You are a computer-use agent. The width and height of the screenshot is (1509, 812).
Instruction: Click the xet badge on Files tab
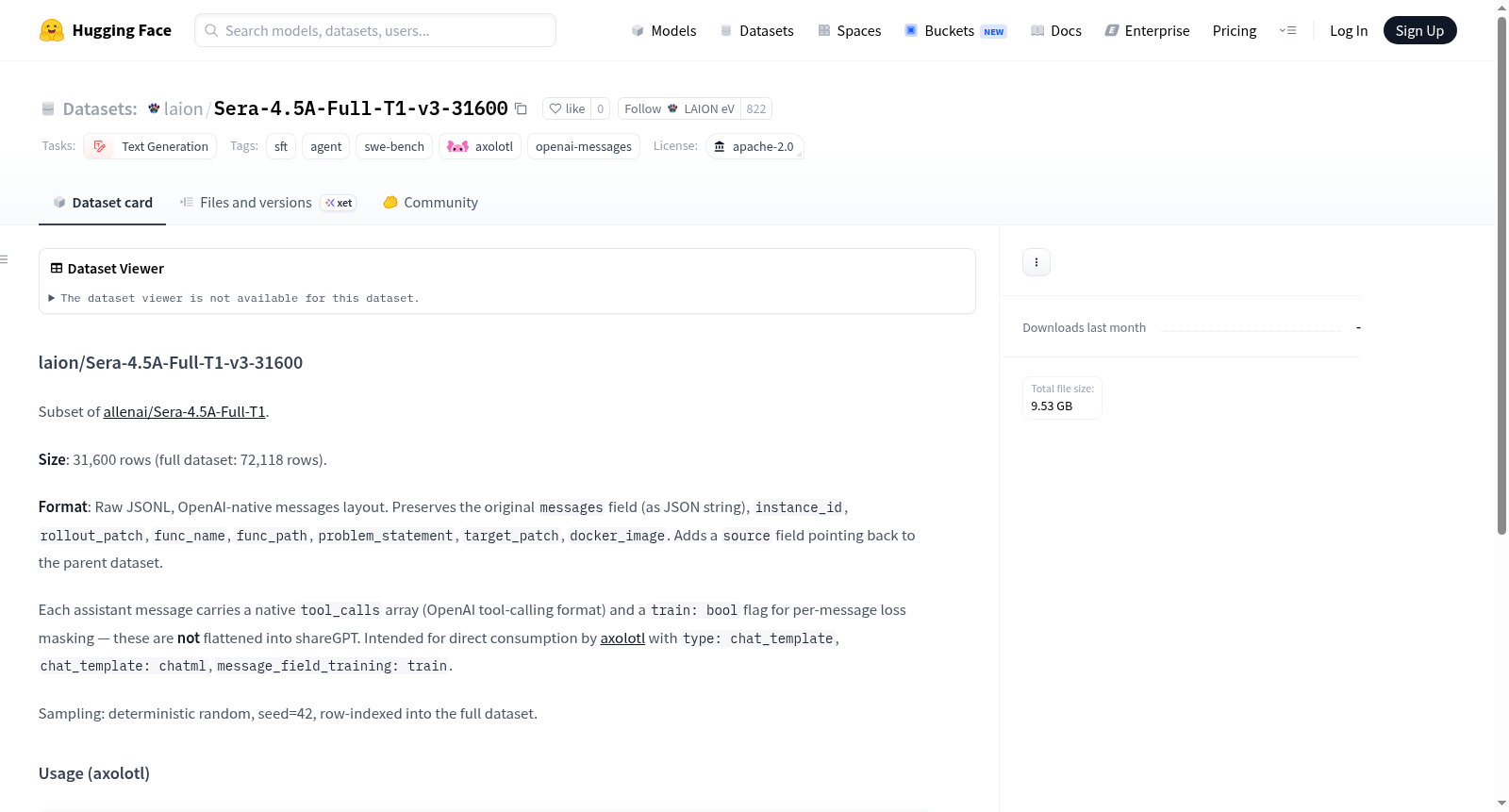(339, 203)
